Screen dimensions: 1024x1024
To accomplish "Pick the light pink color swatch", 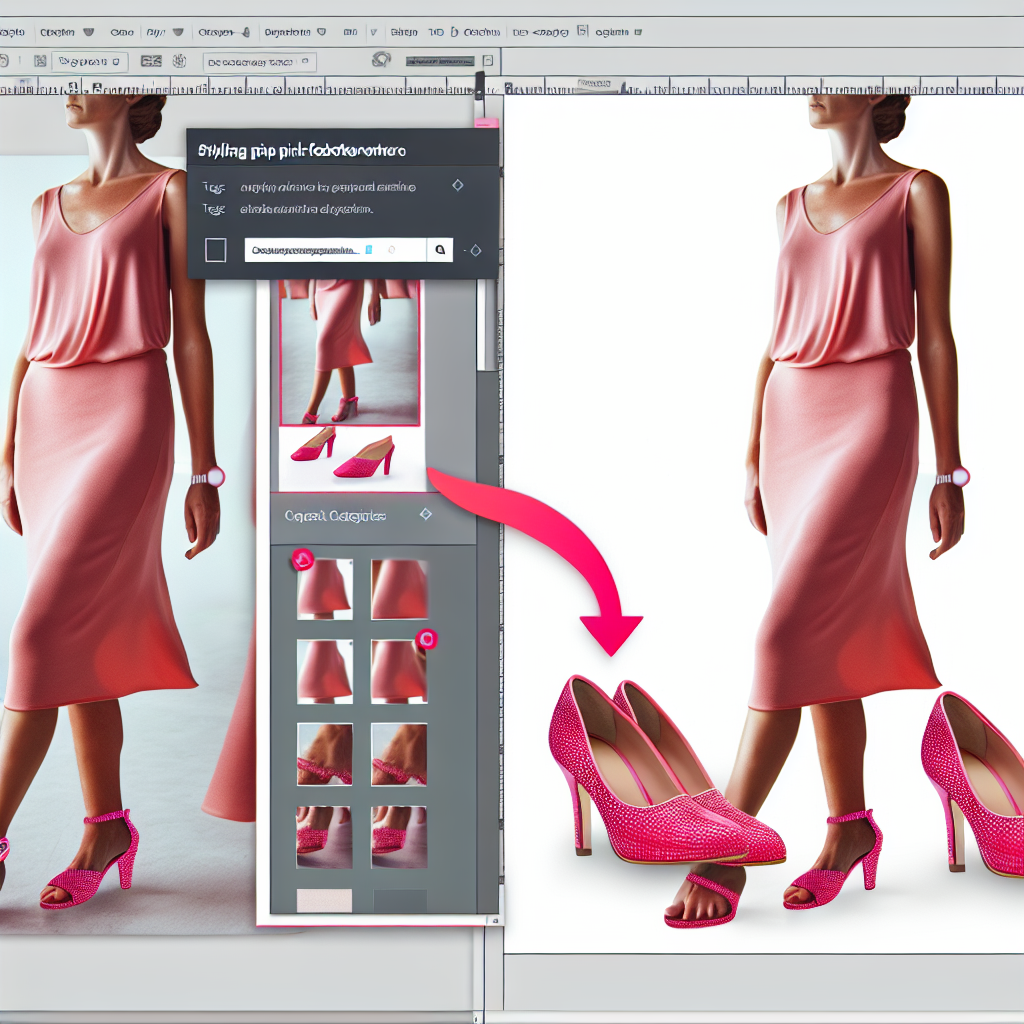I will click(325, 899).
